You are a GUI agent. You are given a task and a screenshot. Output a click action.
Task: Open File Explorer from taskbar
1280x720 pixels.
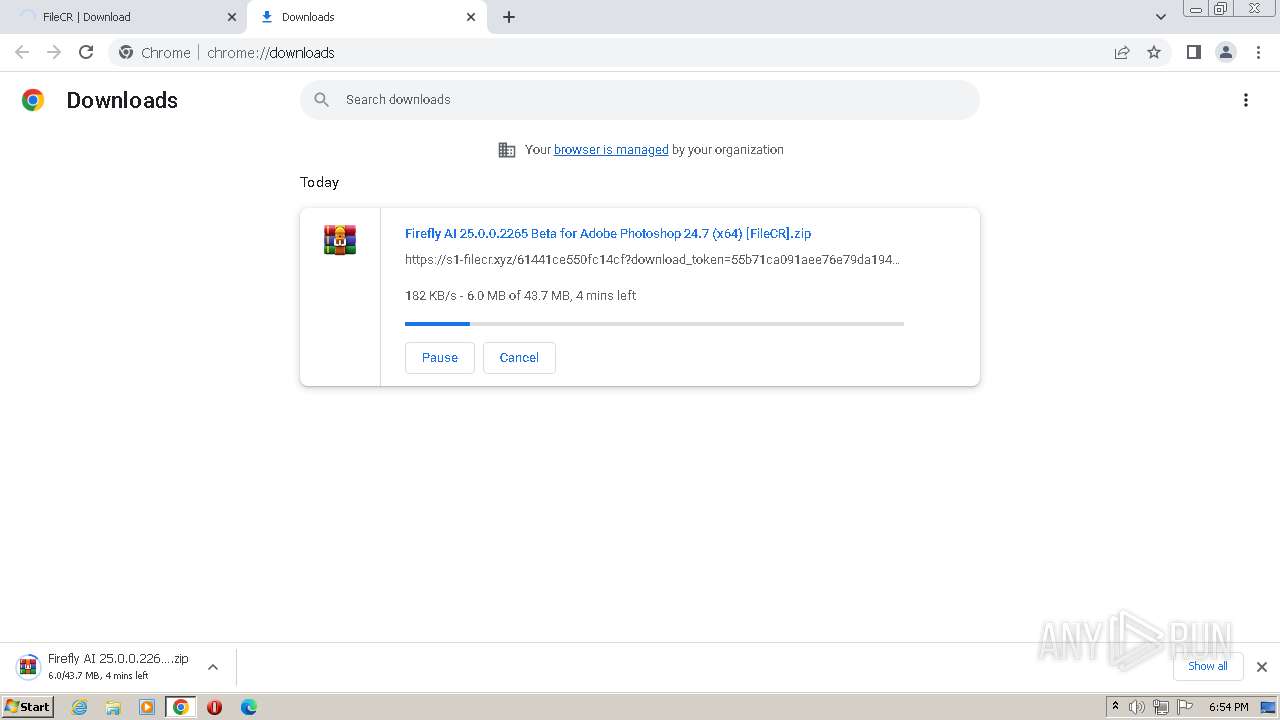click(x=113, y=707)
